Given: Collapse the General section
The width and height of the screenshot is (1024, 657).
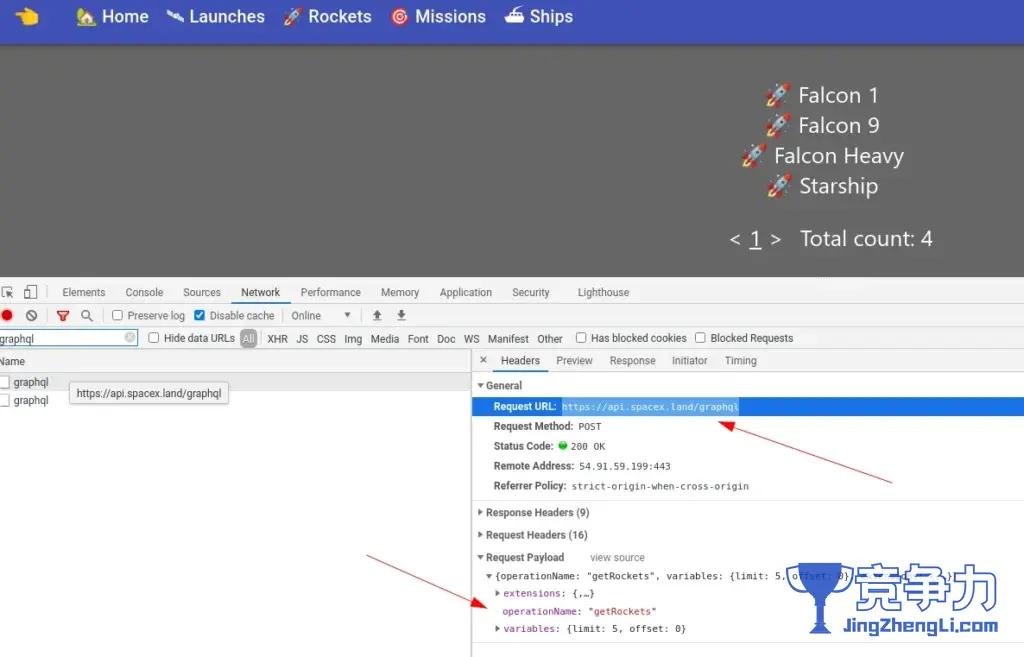Looking at the screenshot, I should [x=481, y=385].
